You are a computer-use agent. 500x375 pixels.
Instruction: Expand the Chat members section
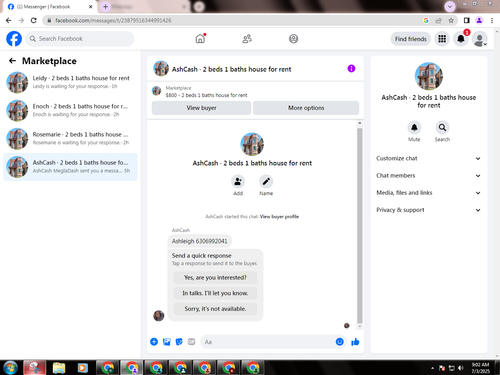428,176
